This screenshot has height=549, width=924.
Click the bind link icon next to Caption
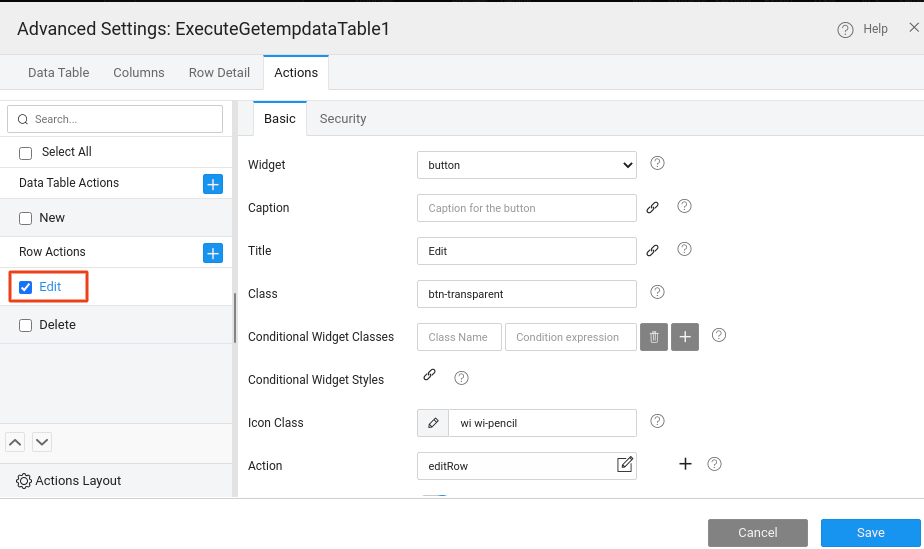click(x=652, y=208)
